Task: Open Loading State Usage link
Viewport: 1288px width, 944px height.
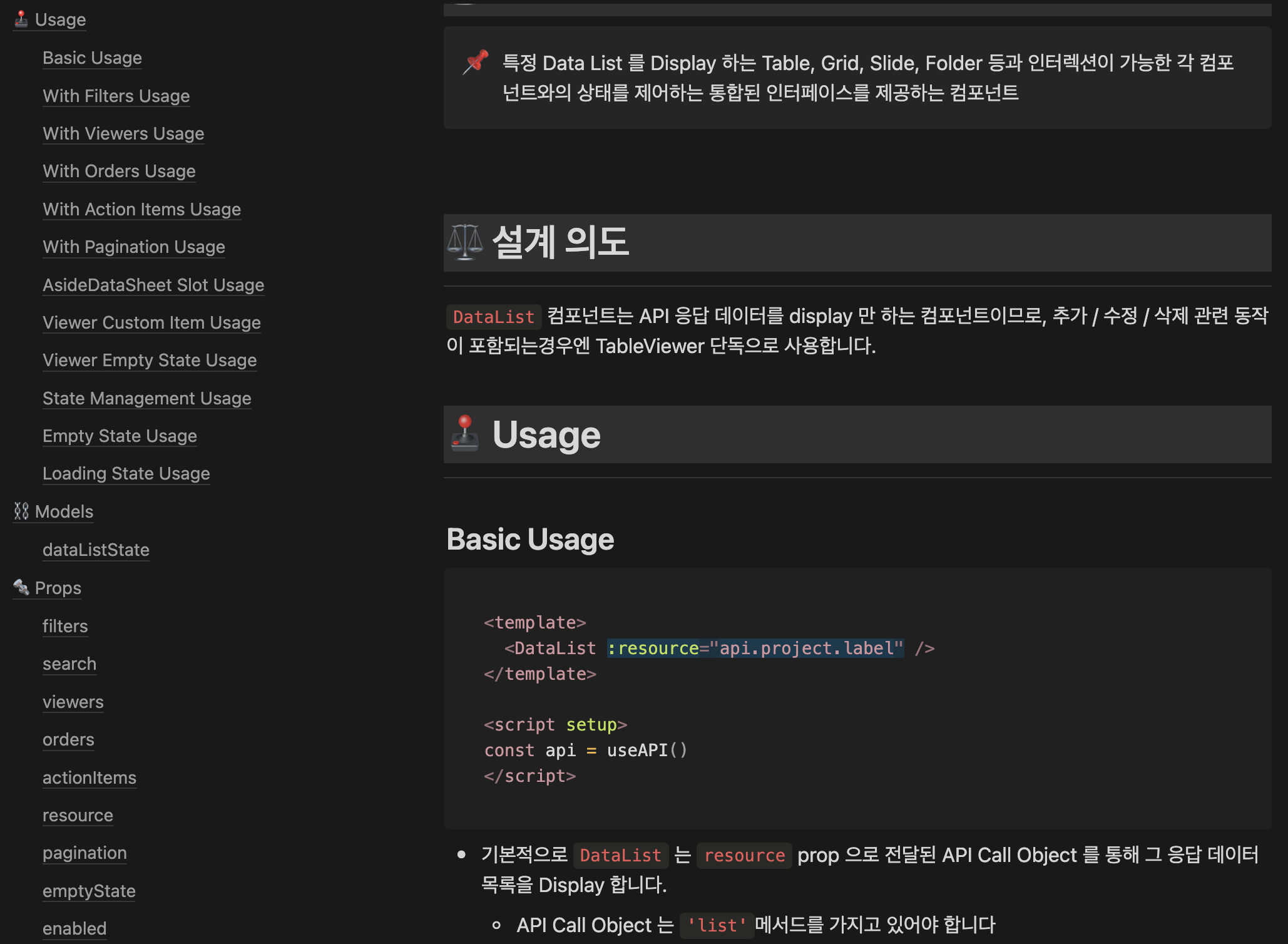Action: tap(126, 473)
